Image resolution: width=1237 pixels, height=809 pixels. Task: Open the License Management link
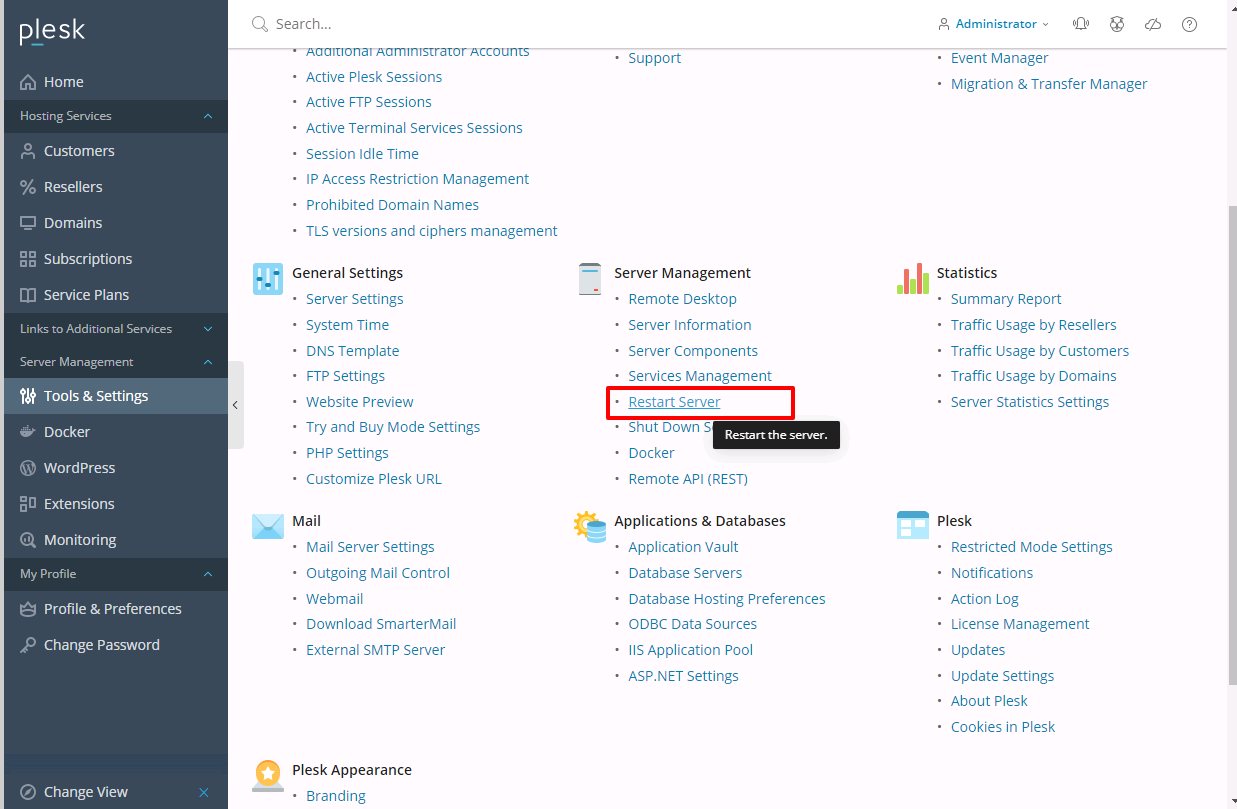tap(1020, 624)
